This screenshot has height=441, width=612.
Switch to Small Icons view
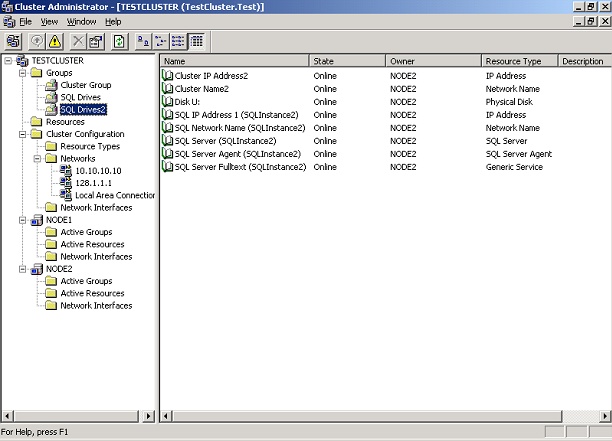(x=161, y=41)
